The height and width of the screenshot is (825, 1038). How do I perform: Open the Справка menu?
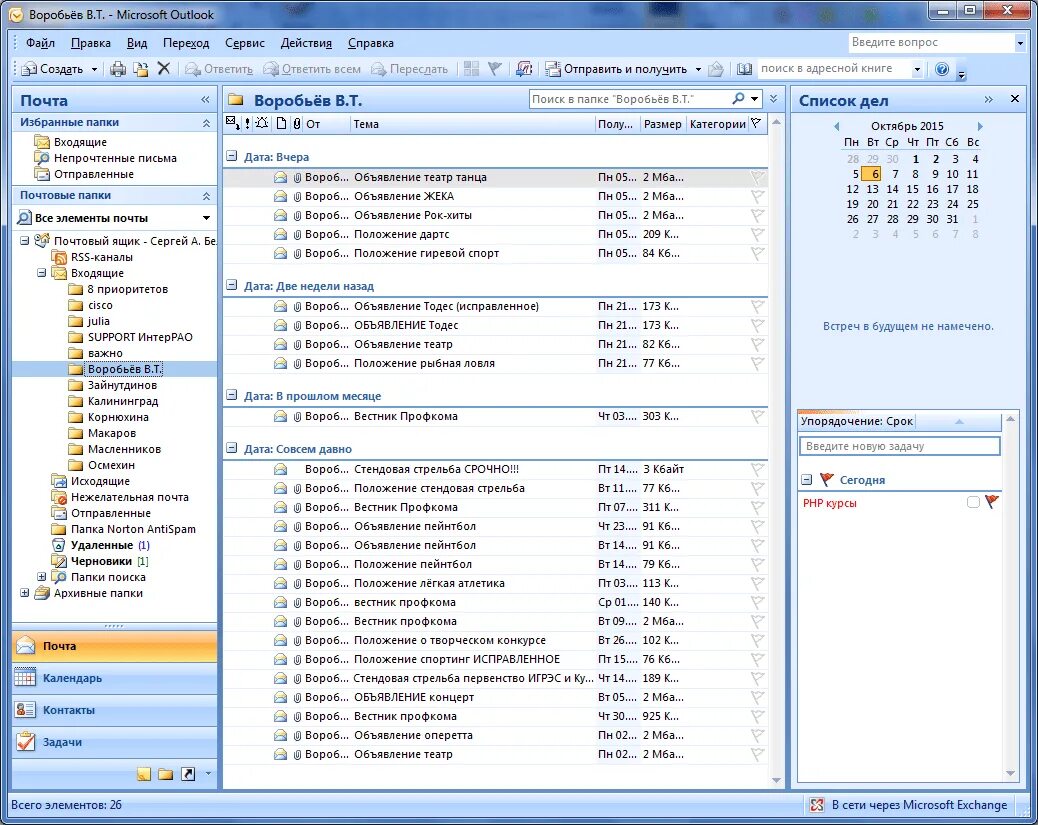point(371,43)
